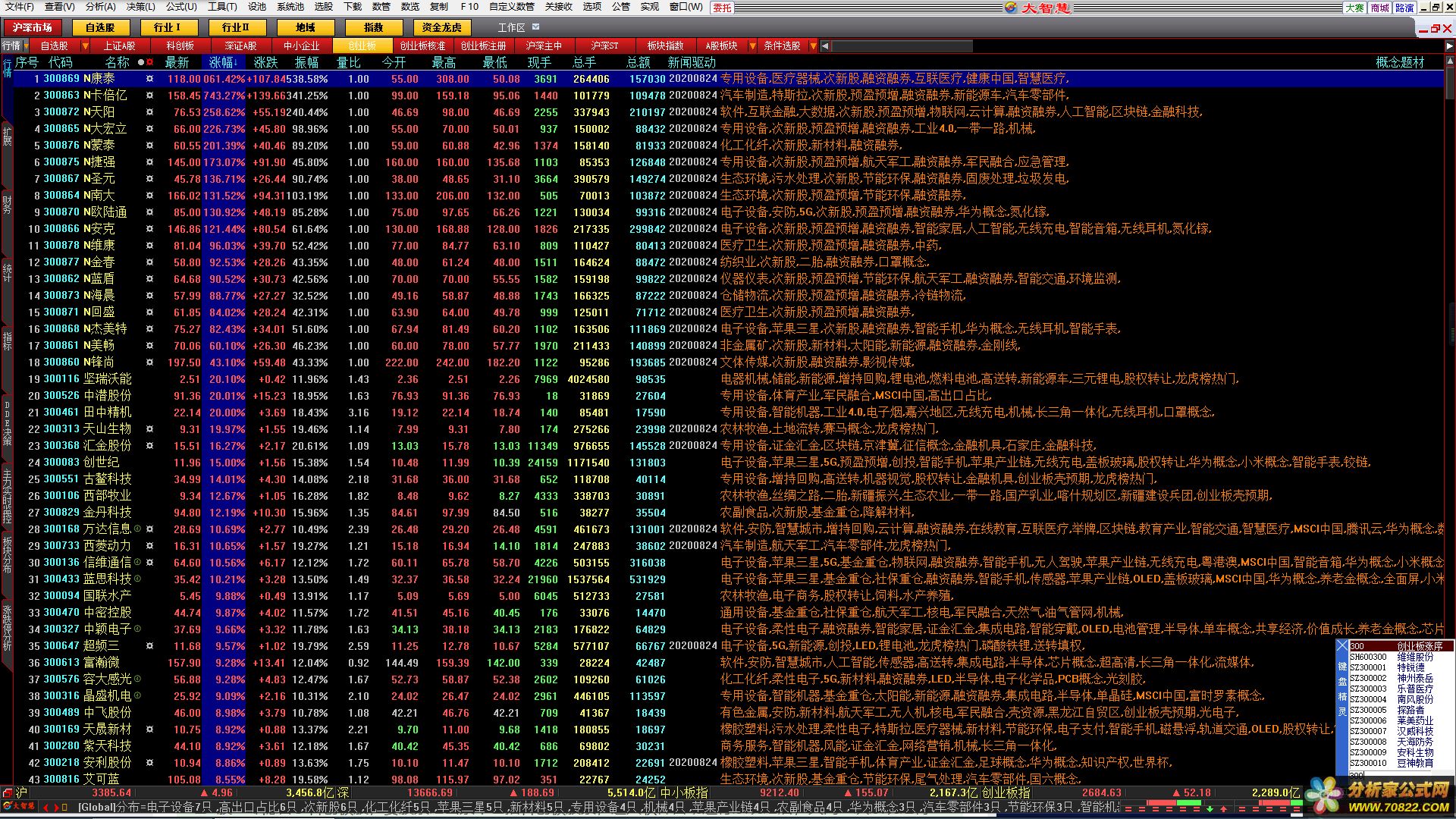Click the star marker on the 天山生物 row
This screenshot has height=819, width=1456.
tap(149, 429)
